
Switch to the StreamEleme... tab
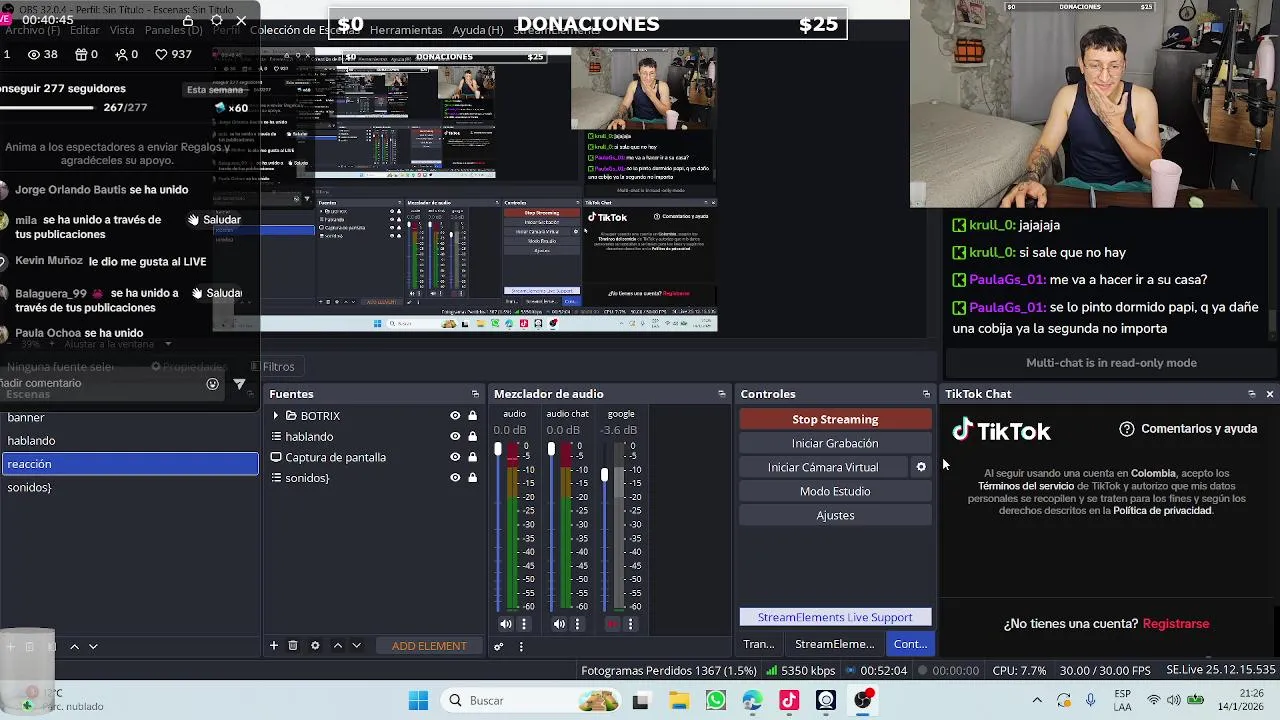pos(834,644)
